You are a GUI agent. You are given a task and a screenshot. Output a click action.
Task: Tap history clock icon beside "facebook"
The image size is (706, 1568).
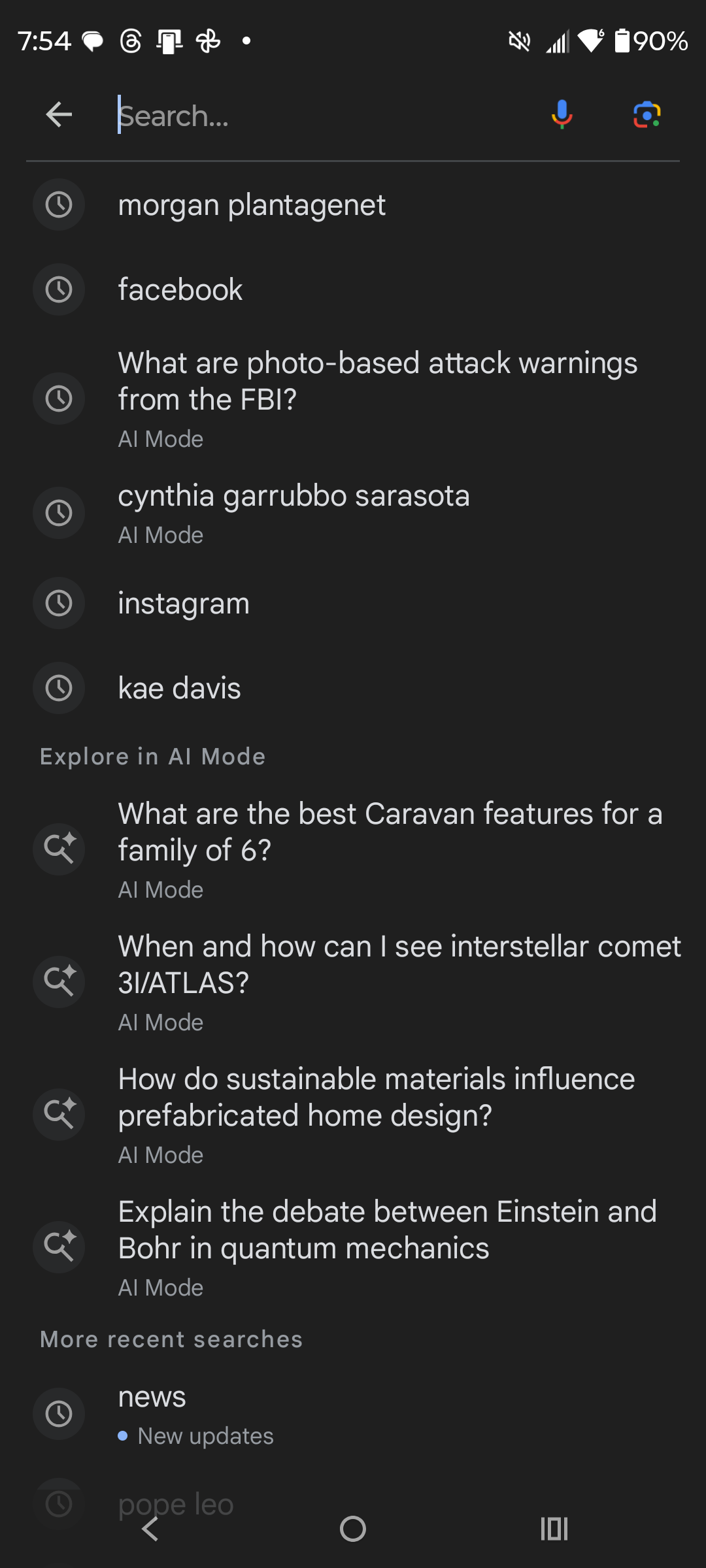click(59, 289)
